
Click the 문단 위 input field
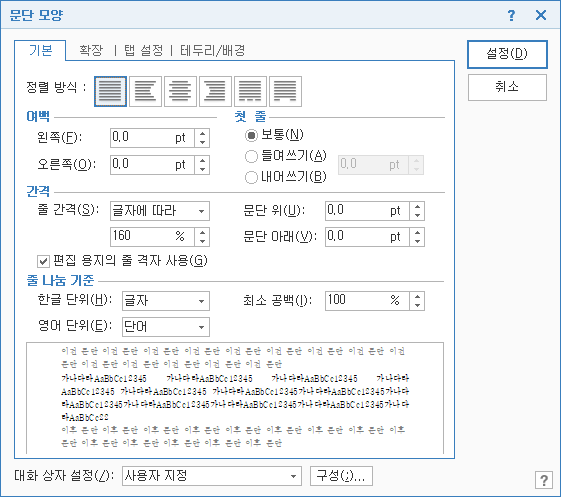367,211
